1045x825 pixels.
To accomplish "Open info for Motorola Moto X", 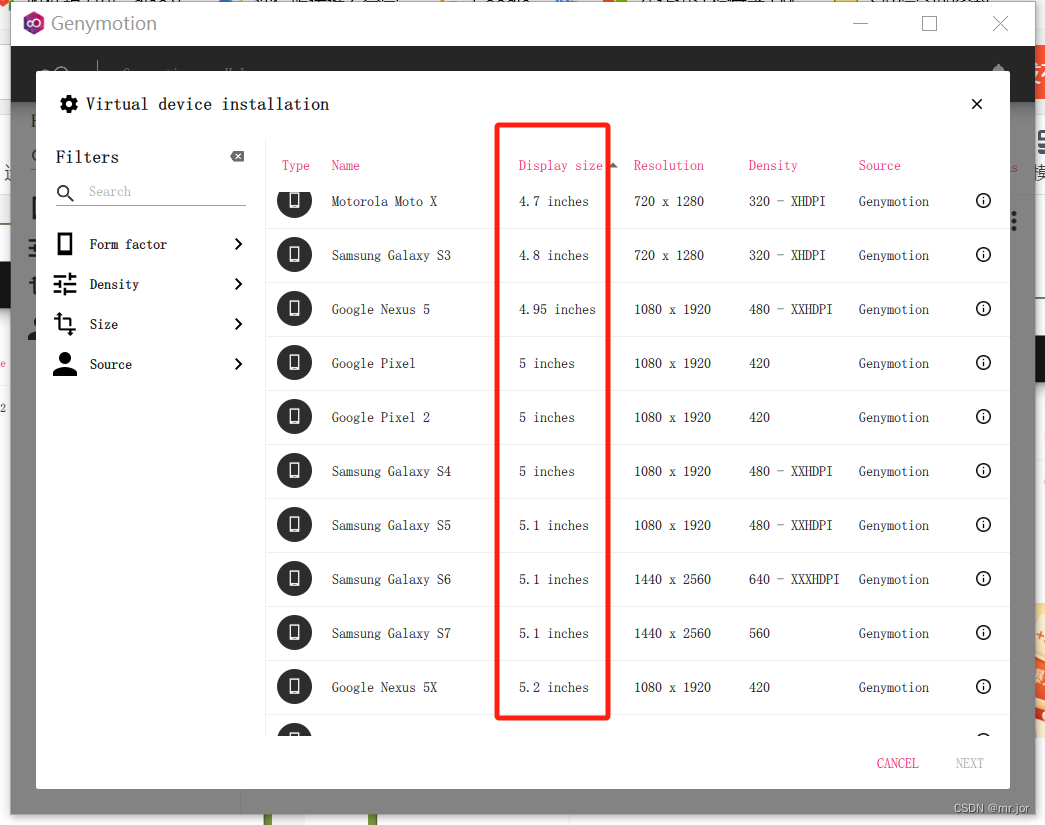I will click(x=983, y=201).
